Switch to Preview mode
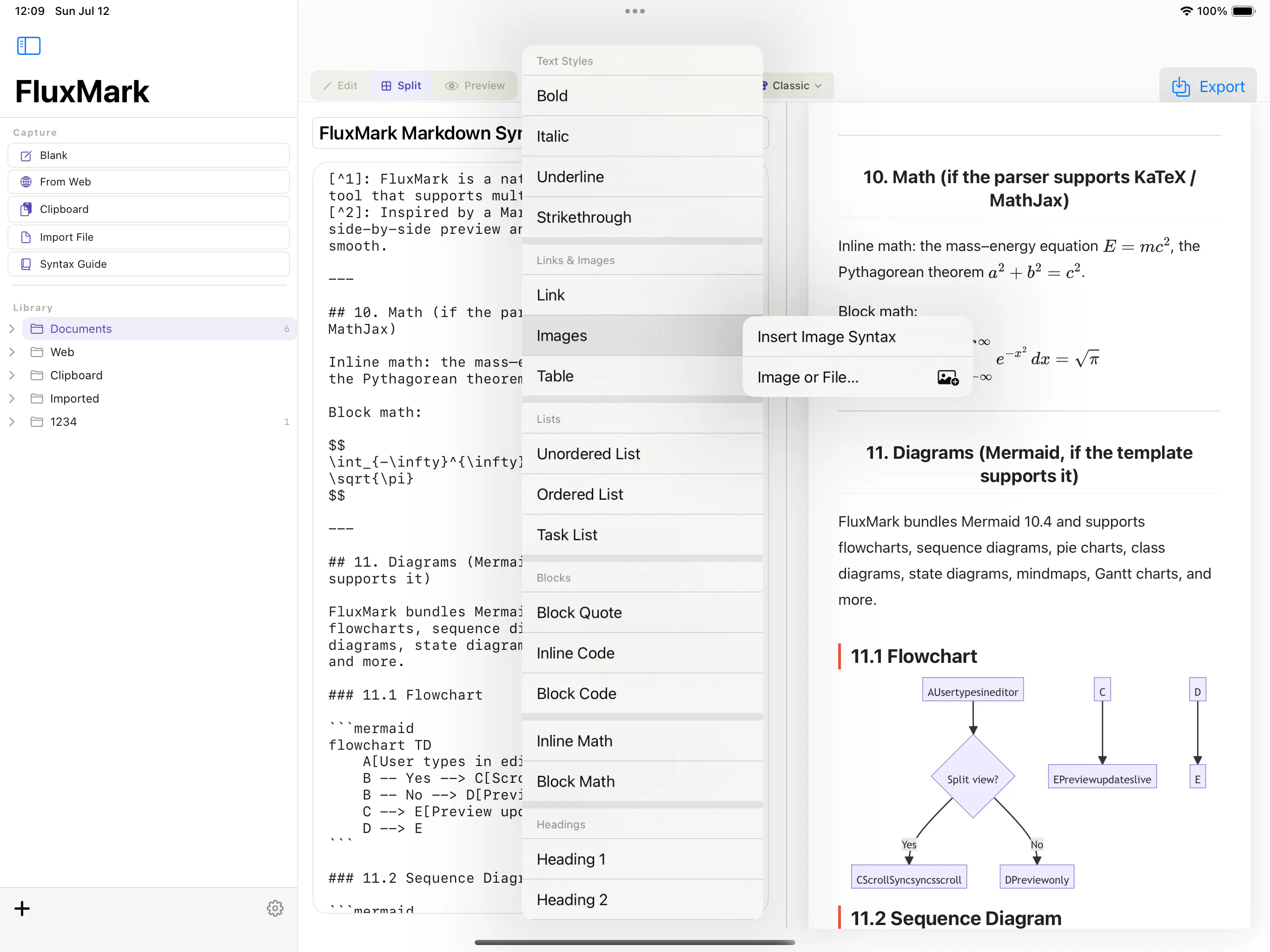Viewport: 1270px width, 952px height. [x=475, y=86]
